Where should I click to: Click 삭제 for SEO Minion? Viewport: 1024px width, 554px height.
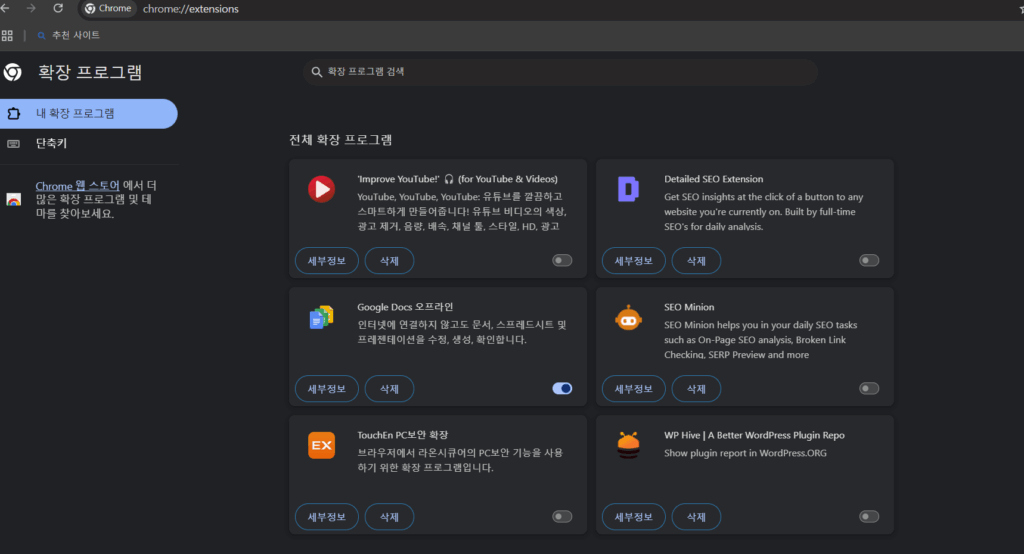coord(696,389)
